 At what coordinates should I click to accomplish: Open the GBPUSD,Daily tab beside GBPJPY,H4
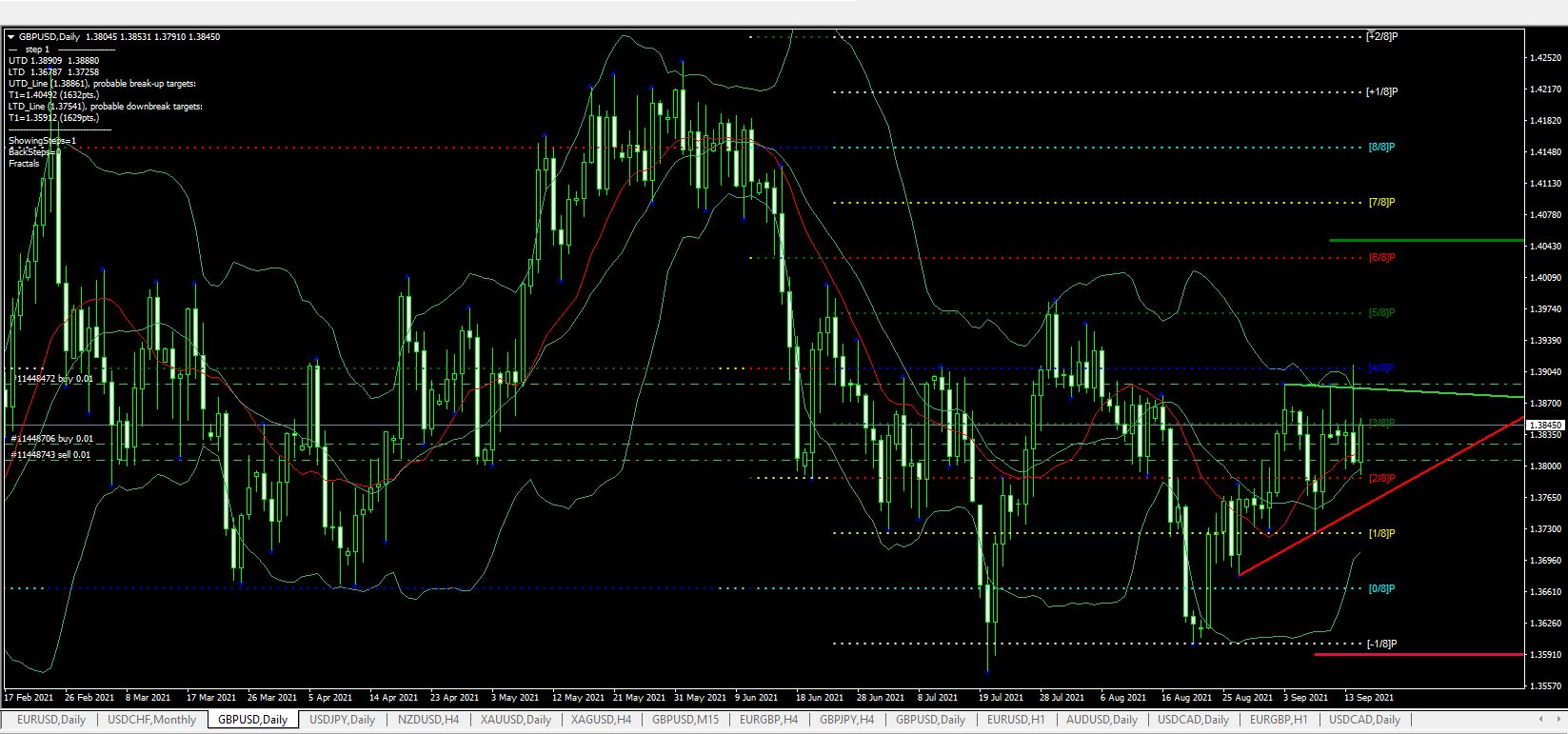pos(931,720)
